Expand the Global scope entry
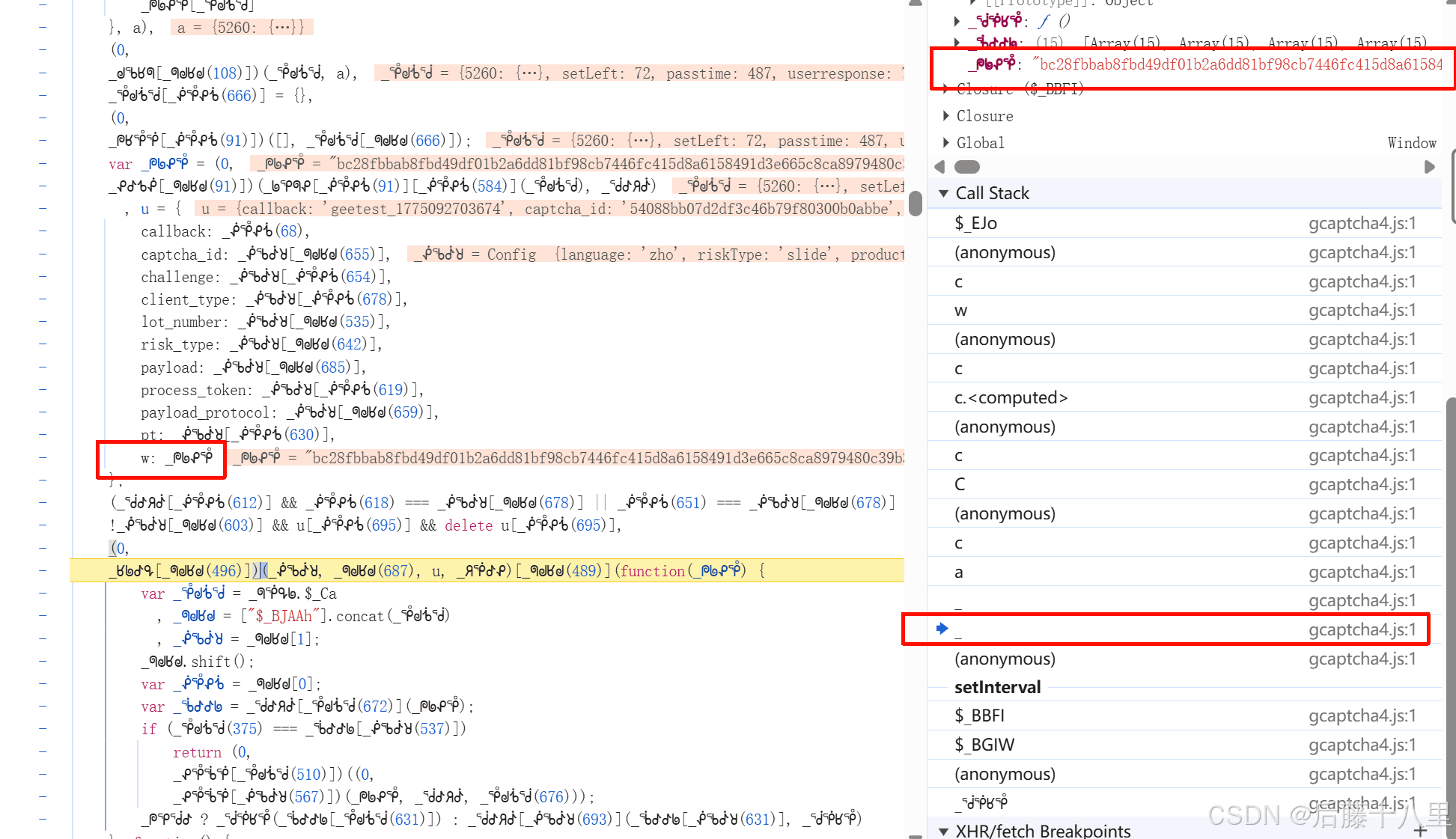This screenshot has height=839, width=1456. pyautogui.click(x=946, y=142)
